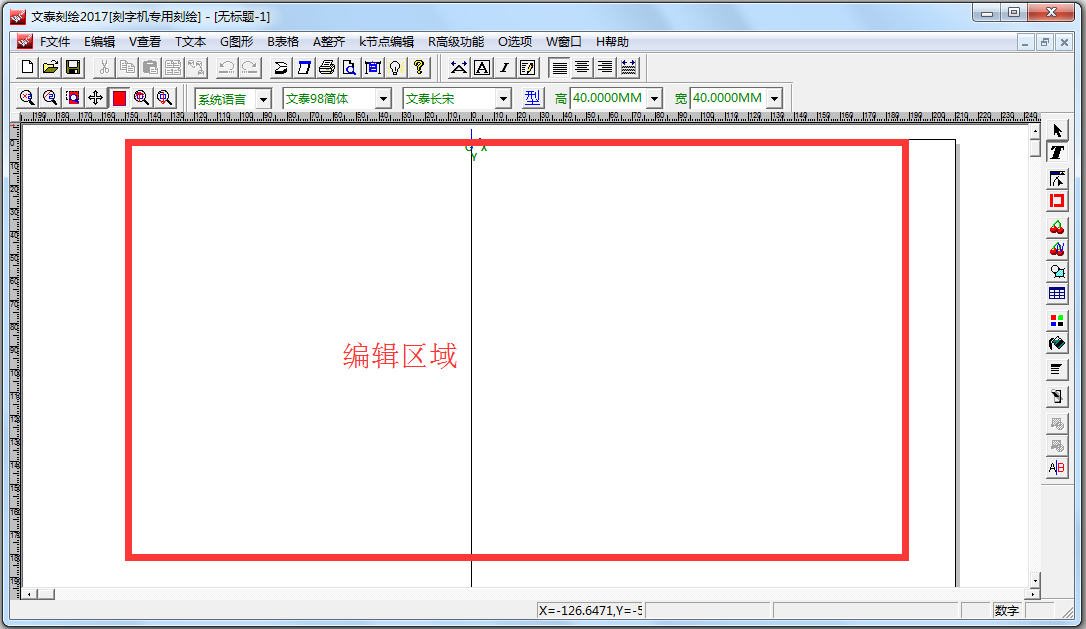Image resolution: width=1086 pixels, height=629 pixels.
Task: Click the zoom-to-selection icon with dotted frame
Action: pyautogui.click(x=73, y=98)
